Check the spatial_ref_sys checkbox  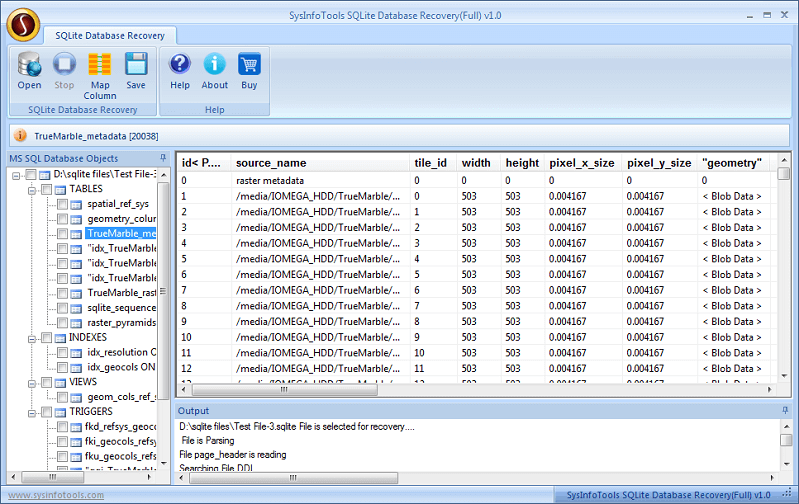pos(62,204)
